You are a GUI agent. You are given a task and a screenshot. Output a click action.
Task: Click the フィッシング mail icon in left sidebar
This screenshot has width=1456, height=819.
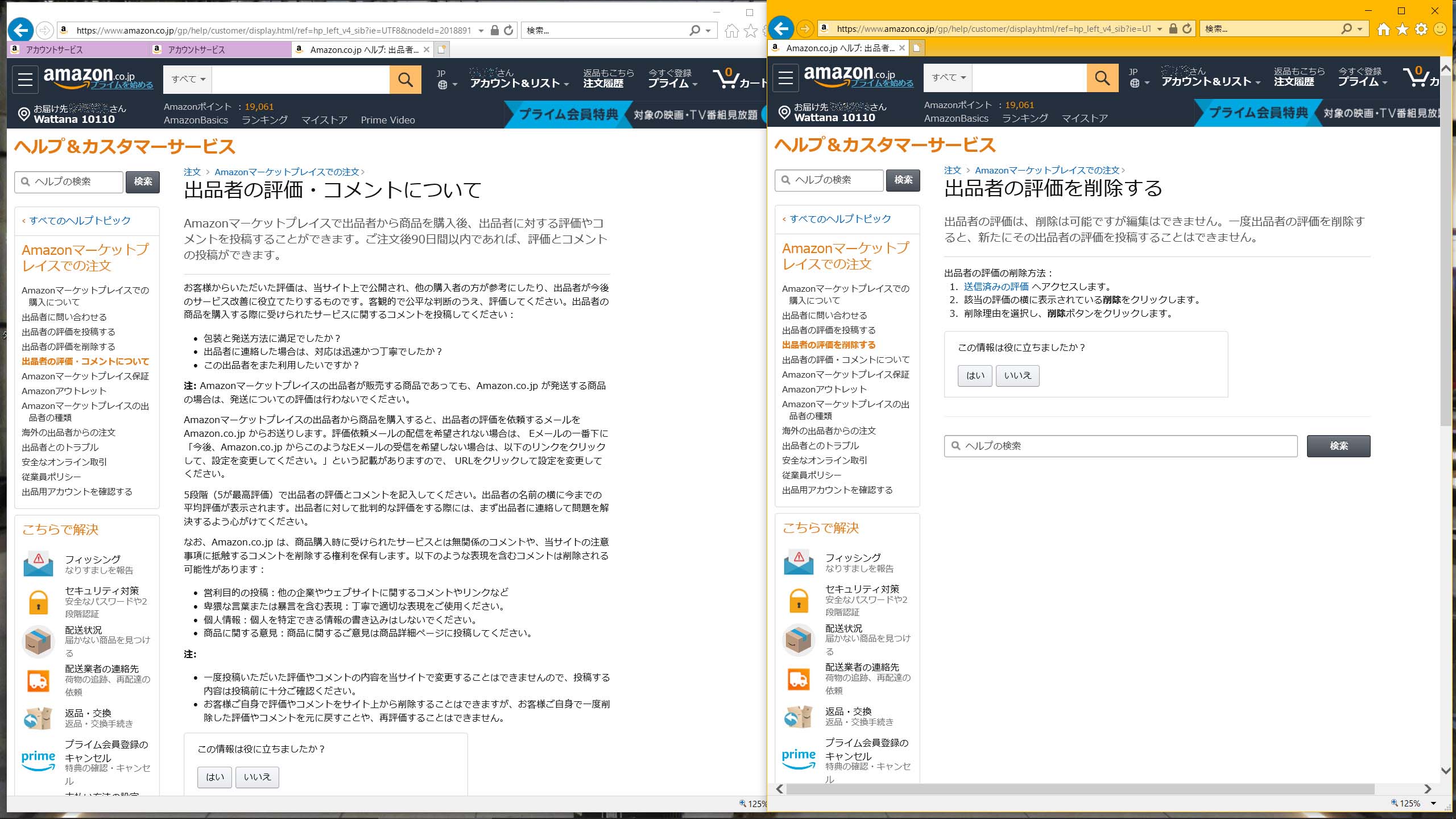38,564
